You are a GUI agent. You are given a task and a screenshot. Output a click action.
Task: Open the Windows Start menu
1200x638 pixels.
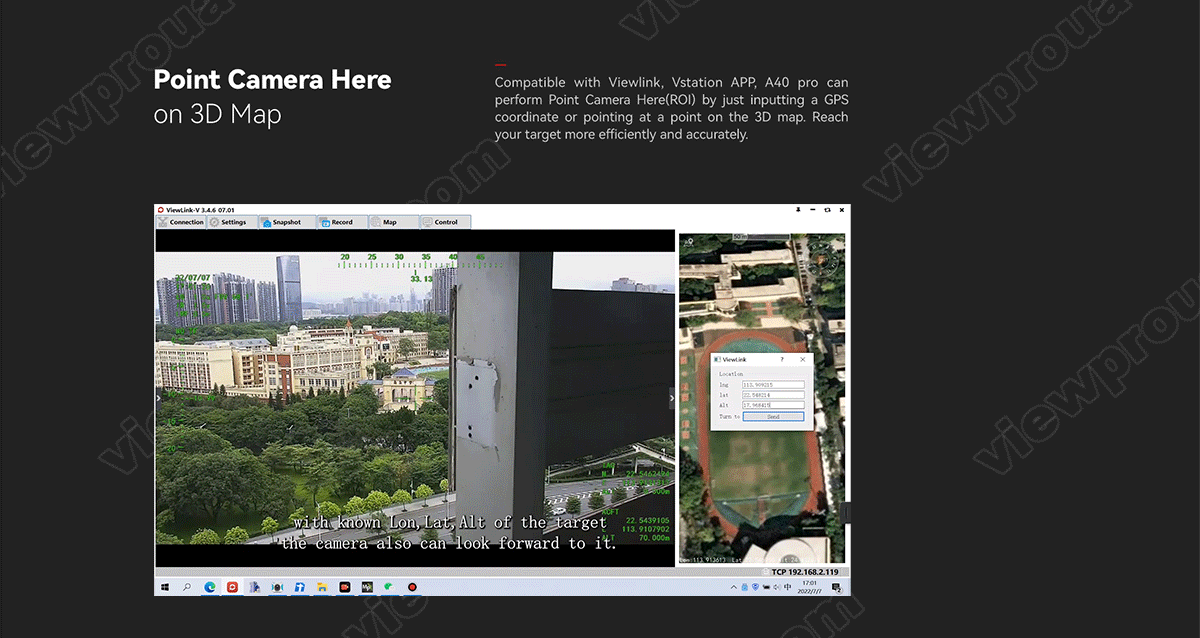pyautogui.click(x=164, y=587)
